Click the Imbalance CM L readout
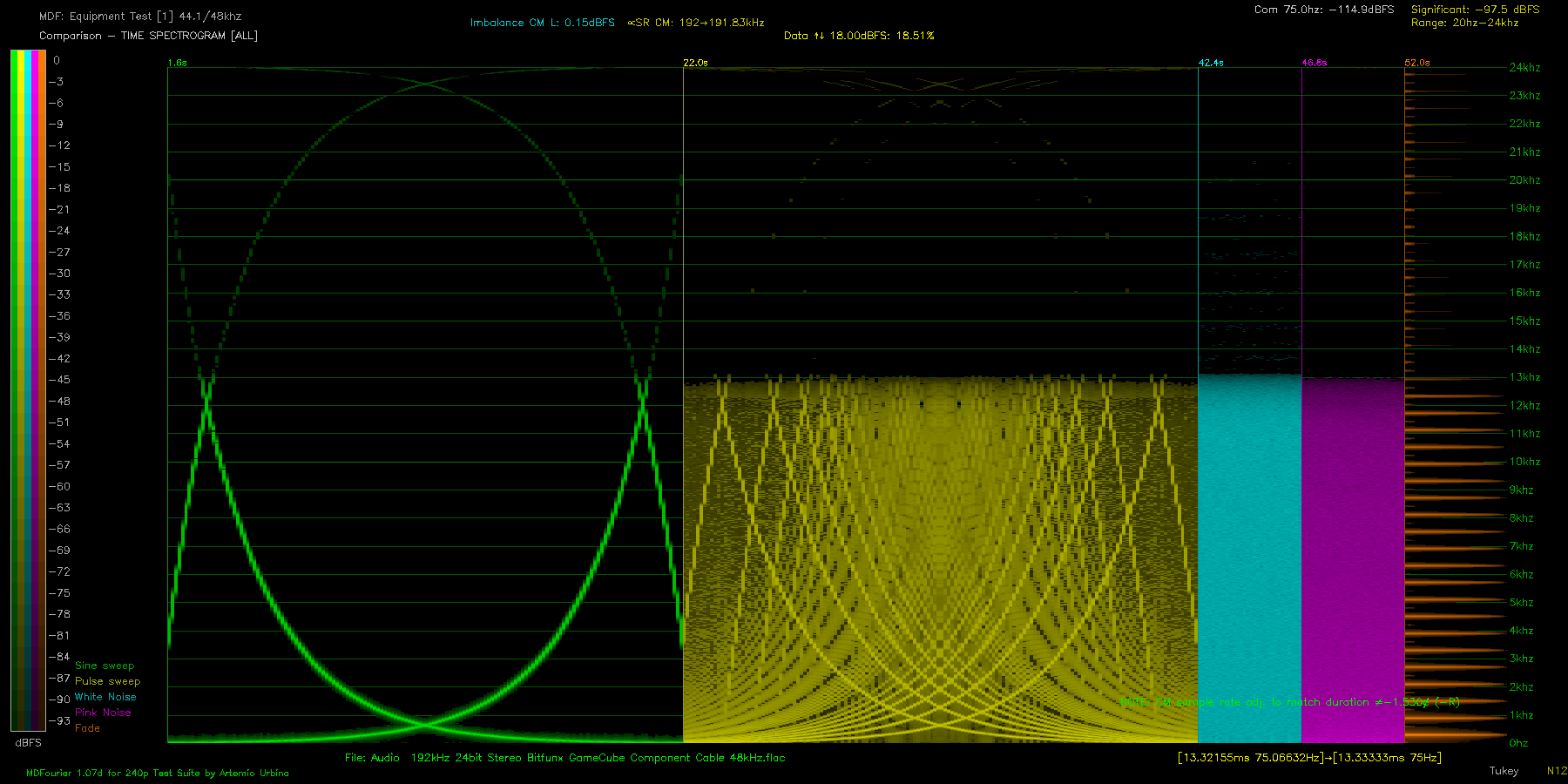Image resolution: width=1568 pixels, height=784 pixels. coord(542,23)
